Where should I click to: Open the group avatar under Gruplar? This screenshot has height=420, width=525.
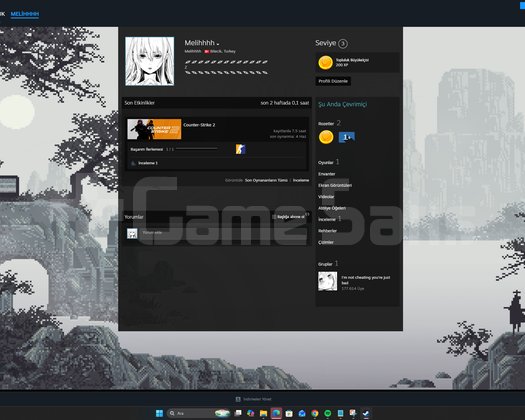327,281
